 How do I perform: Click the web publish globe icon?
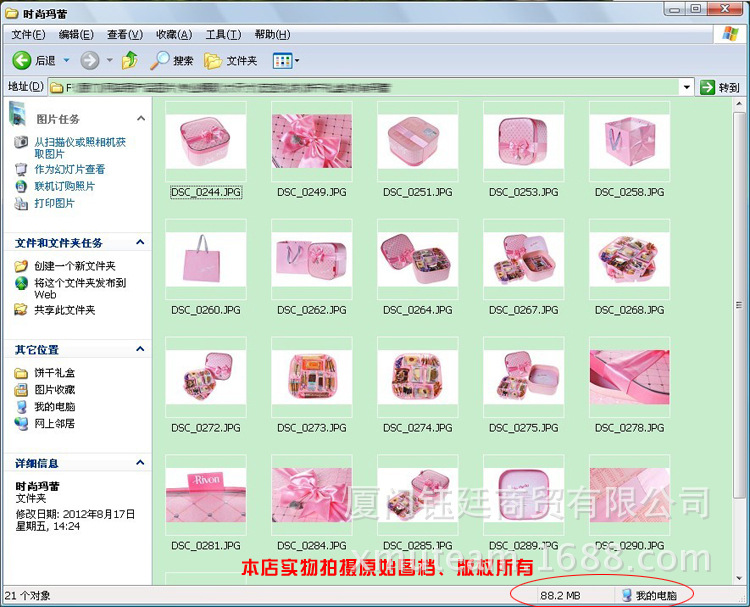click(21, 283)
